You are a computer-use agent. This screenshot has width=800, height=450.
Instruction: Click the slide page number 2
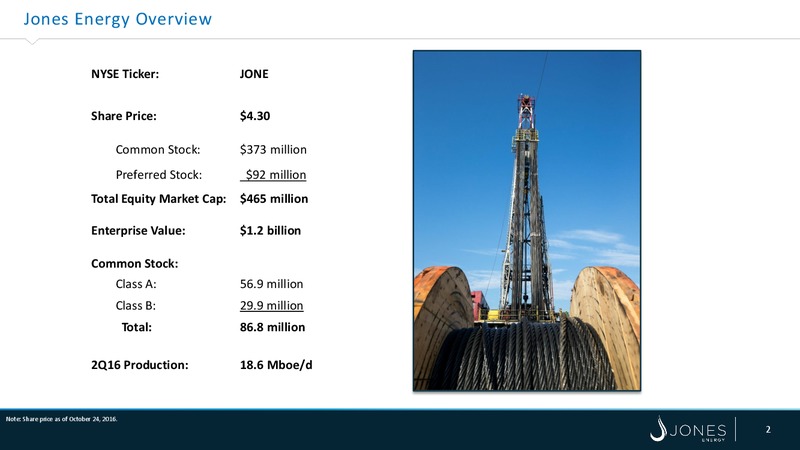(x=768, y=430)
